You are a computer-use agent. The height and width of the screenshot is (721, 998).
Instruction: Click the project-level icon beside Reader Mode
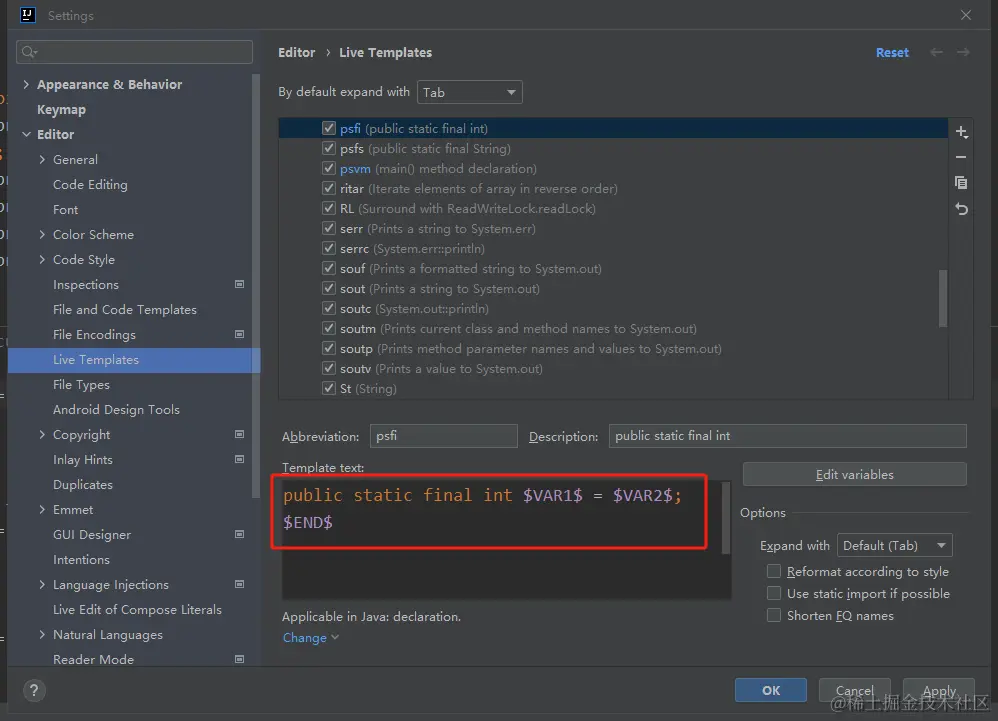(239, 659)
